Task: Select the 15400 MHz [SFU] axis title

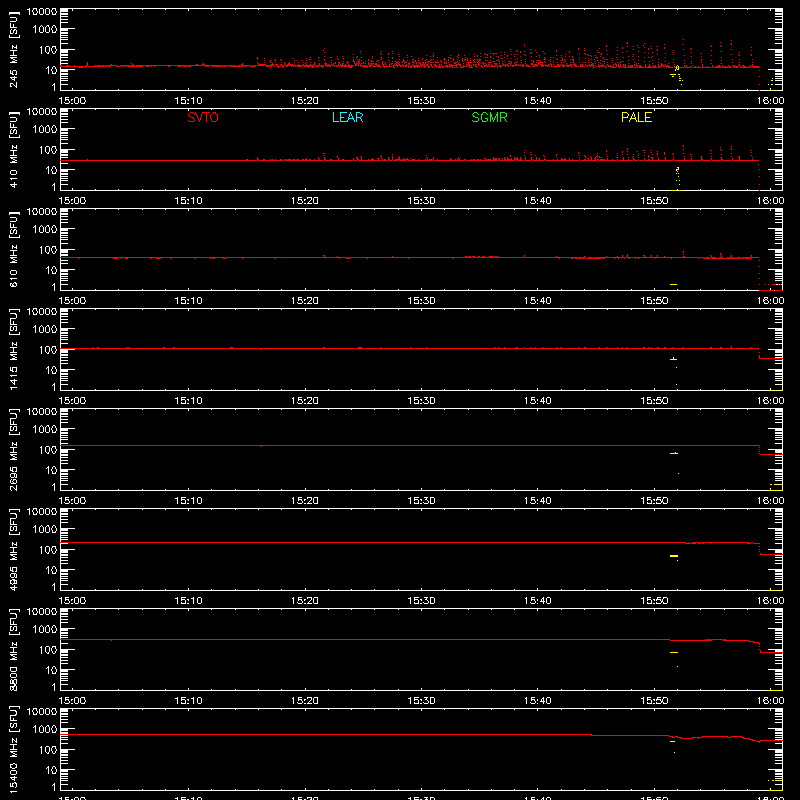Action: 14,749
